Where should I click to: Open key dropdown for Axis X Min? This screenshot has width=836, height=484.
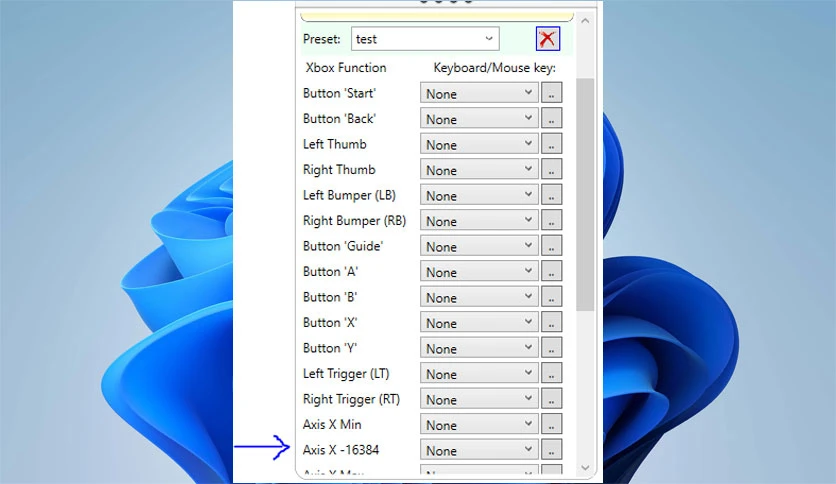coord(479,425)
